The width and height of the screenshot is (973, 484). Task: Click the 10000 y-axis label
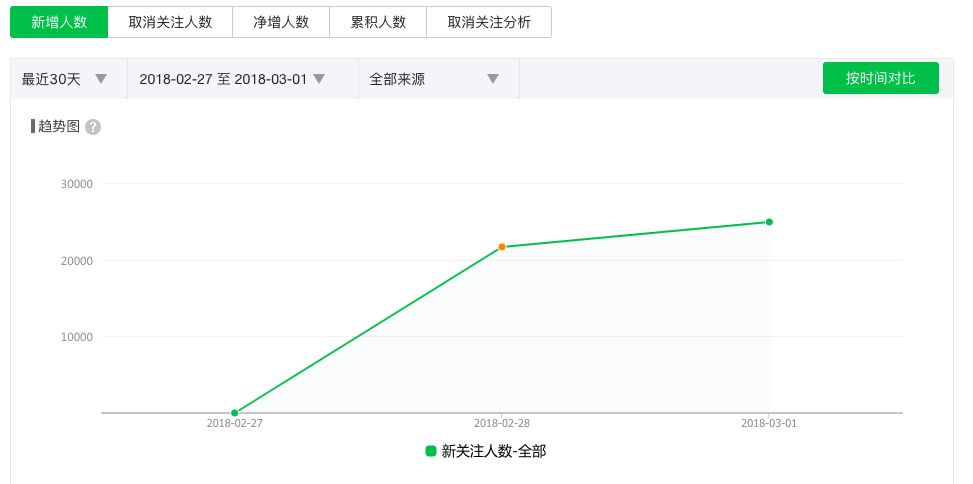point(77,337)
